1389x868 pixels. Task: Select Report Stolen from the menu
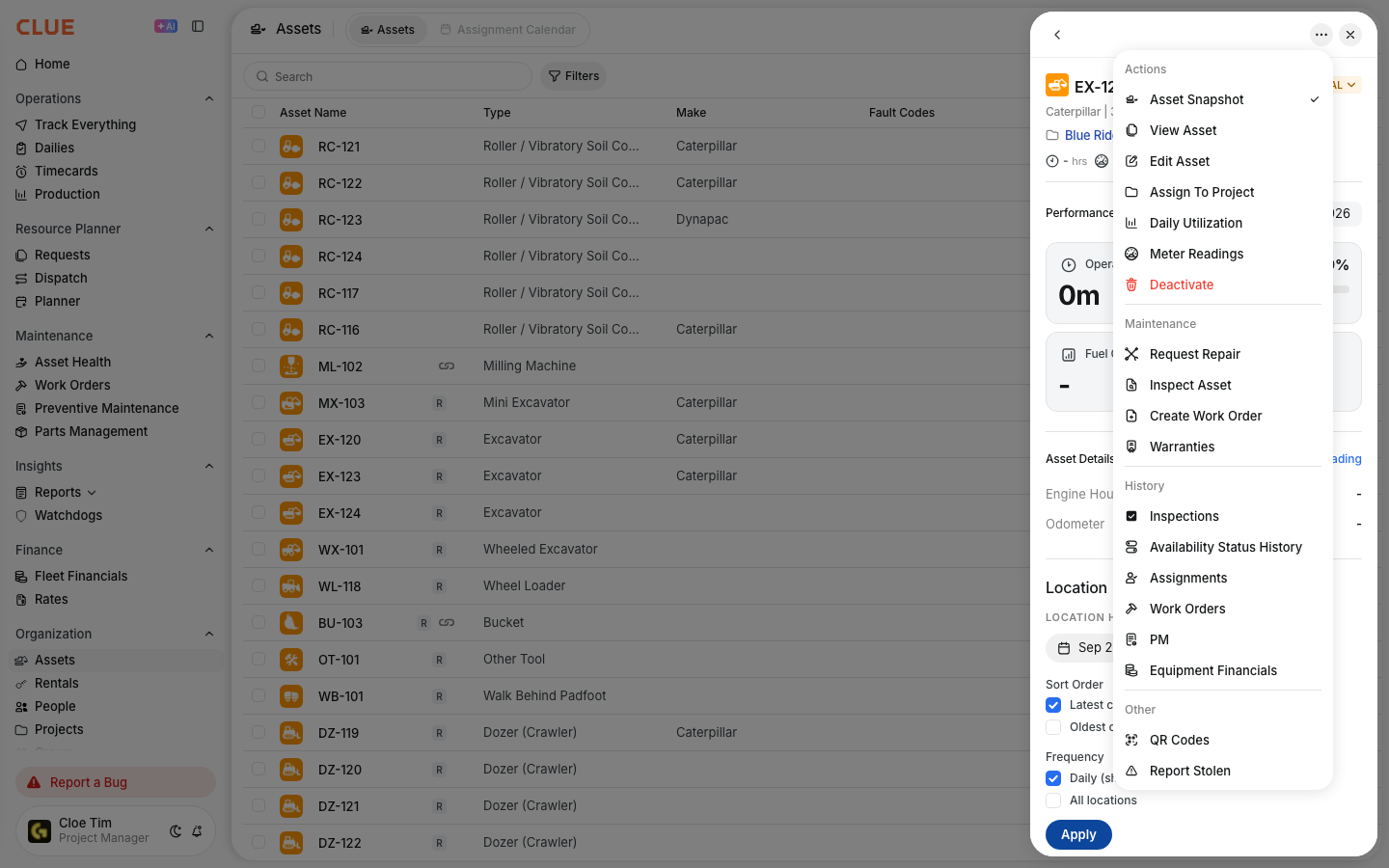1223,771
